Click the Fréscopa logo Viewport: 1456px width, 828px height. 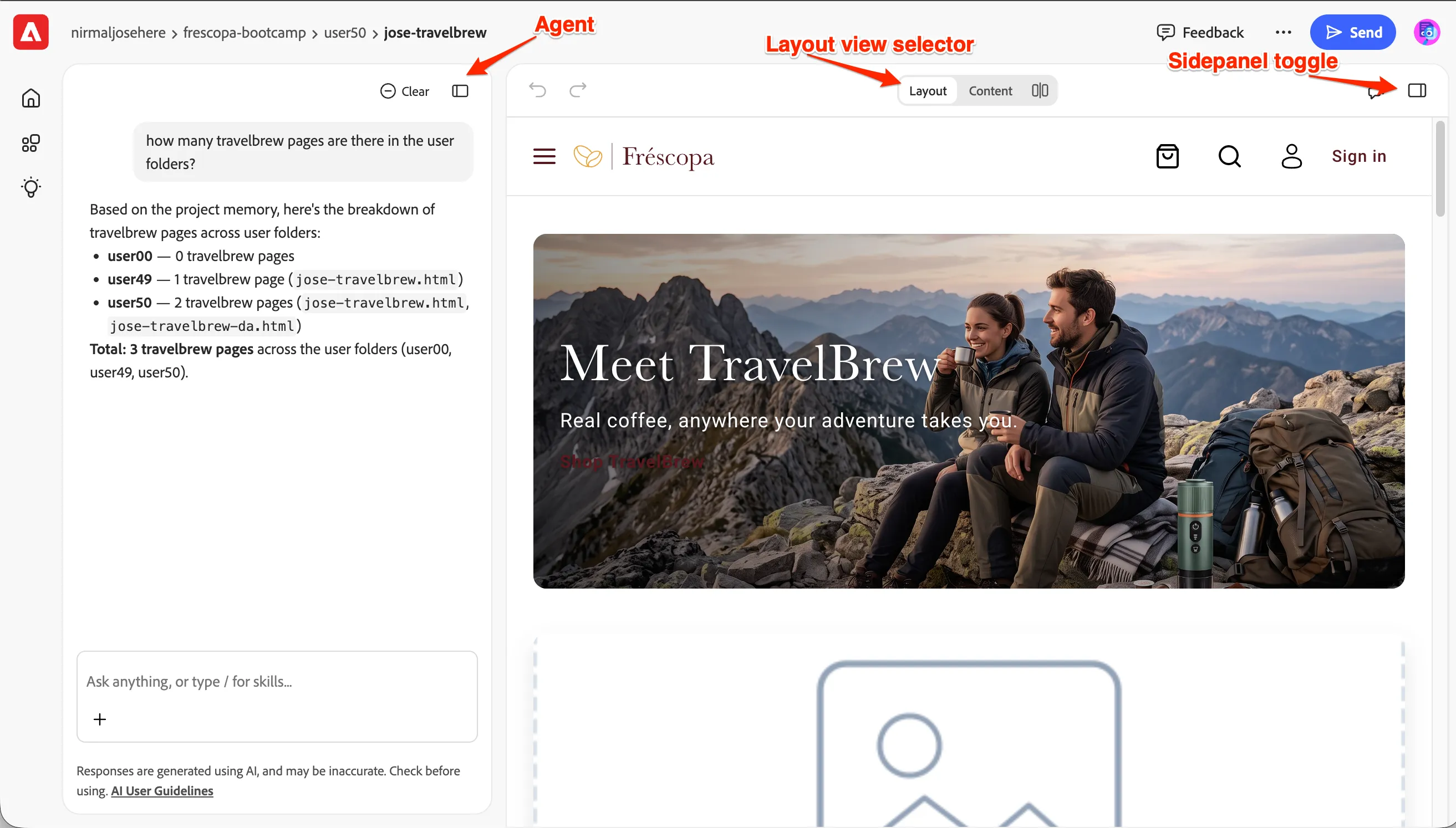tap(643, 156)
